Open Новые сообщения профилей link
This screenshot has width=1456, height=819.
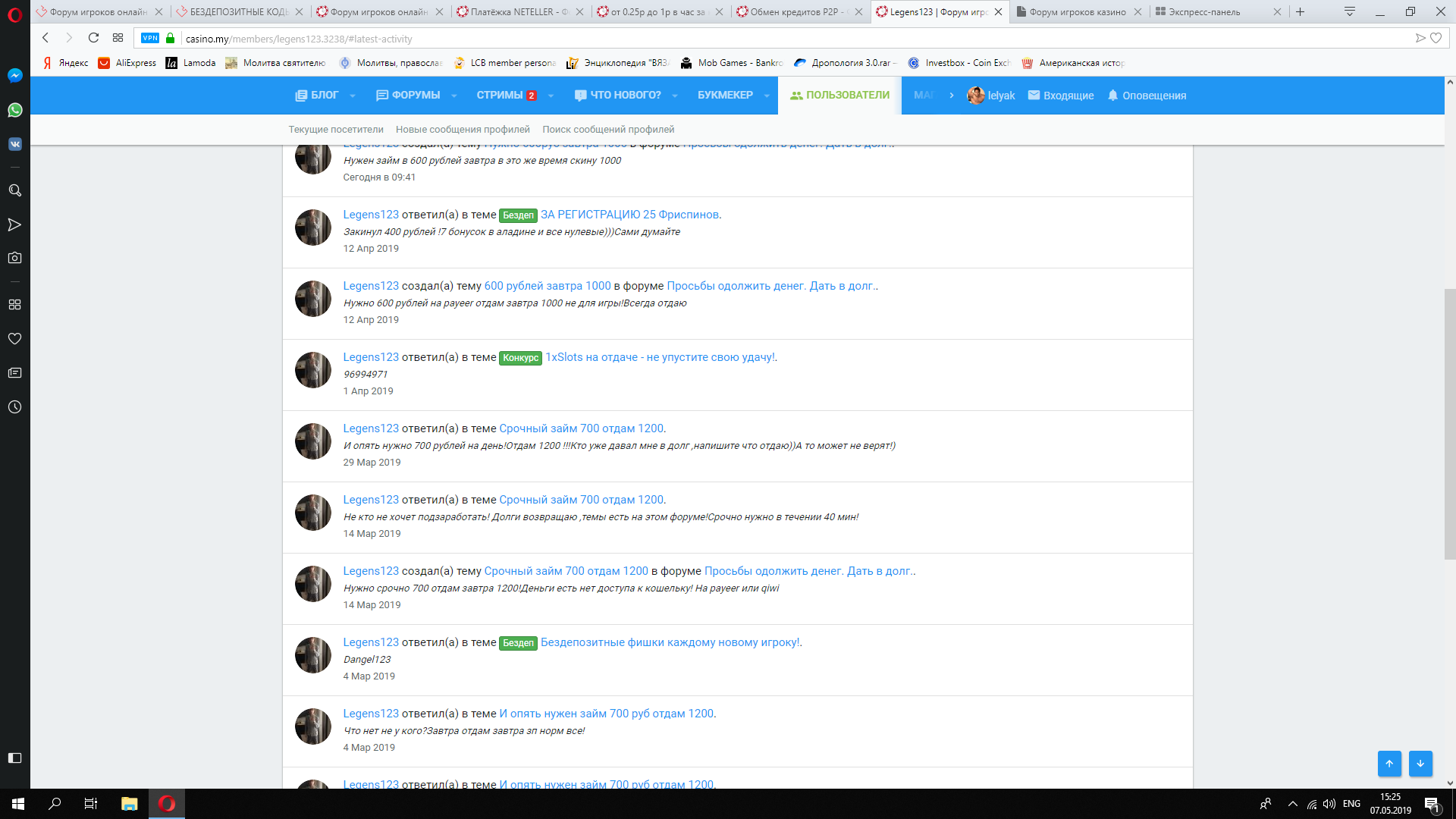[x=463, y=130]
